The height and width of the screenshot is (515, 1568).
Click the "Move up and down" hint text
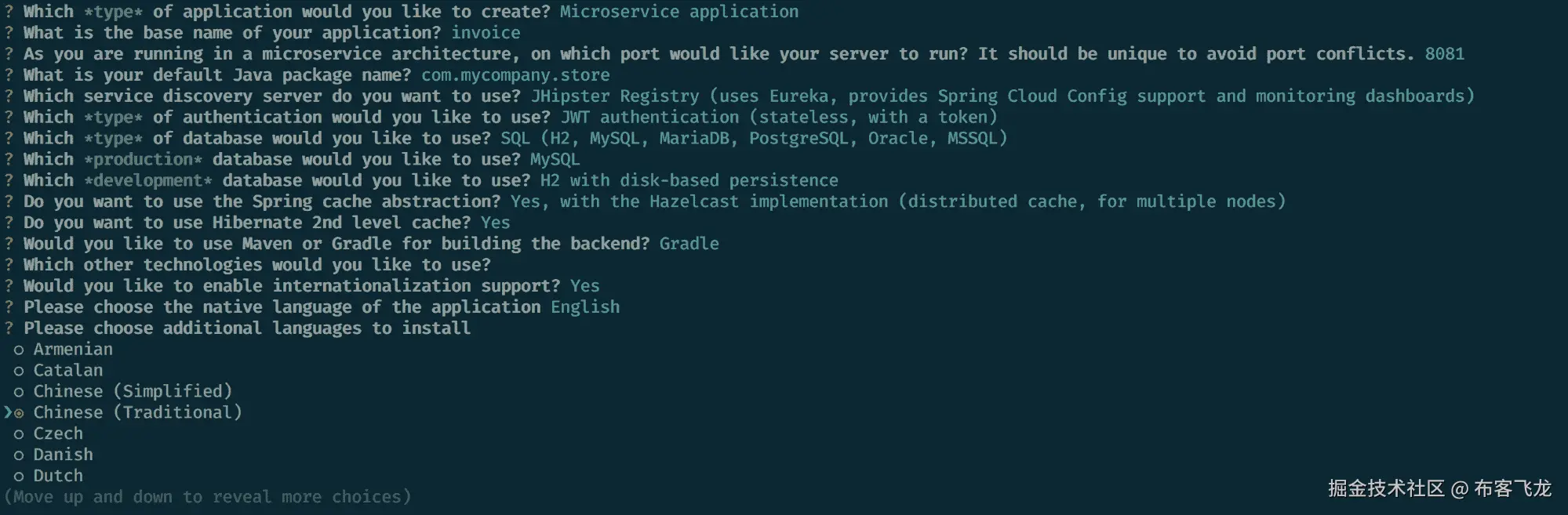click(x=207, y=497)
